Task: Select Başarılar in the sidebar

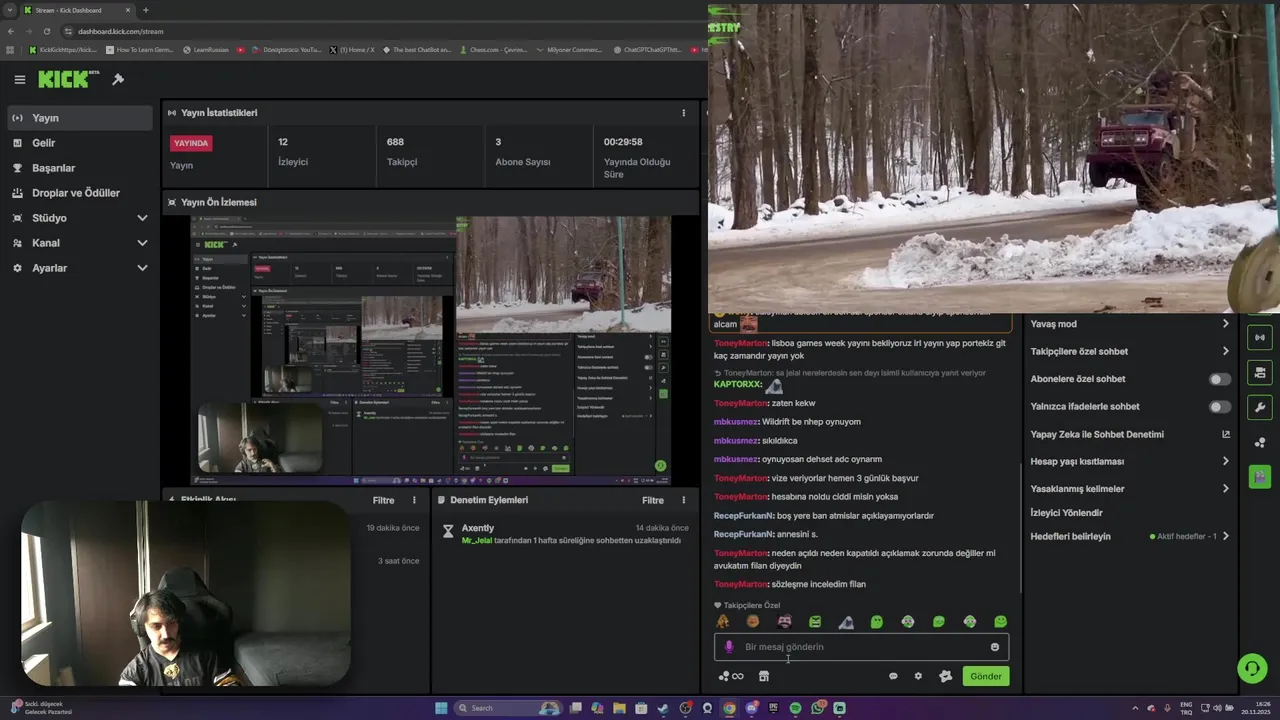Action: pyautogui.click(x=78, y=168)
